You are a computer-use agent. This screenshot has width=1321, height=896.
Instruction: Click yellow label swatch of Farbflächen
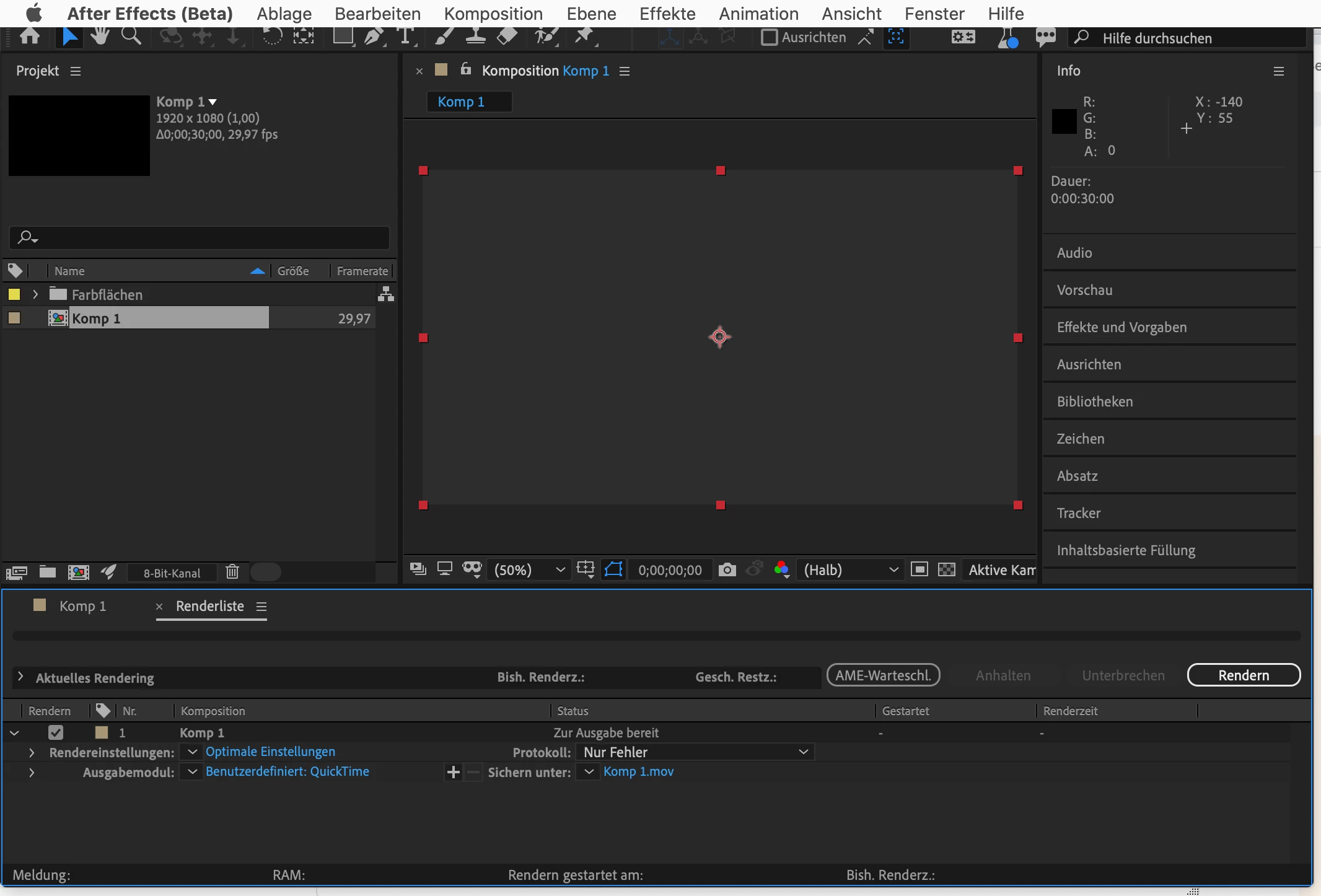pyautogui.click(x=14, y=295)
